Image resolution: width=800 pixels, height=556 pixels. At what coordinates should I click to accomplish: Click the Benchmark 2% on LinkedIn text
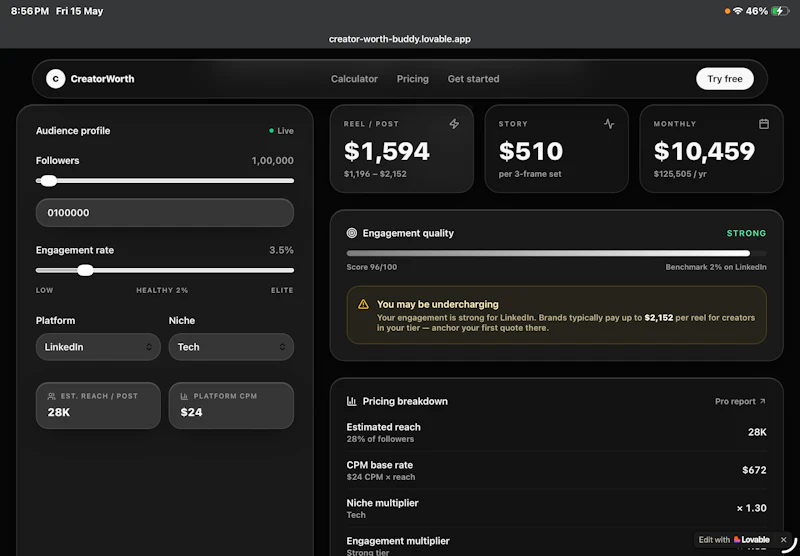(x=716, y=267)
